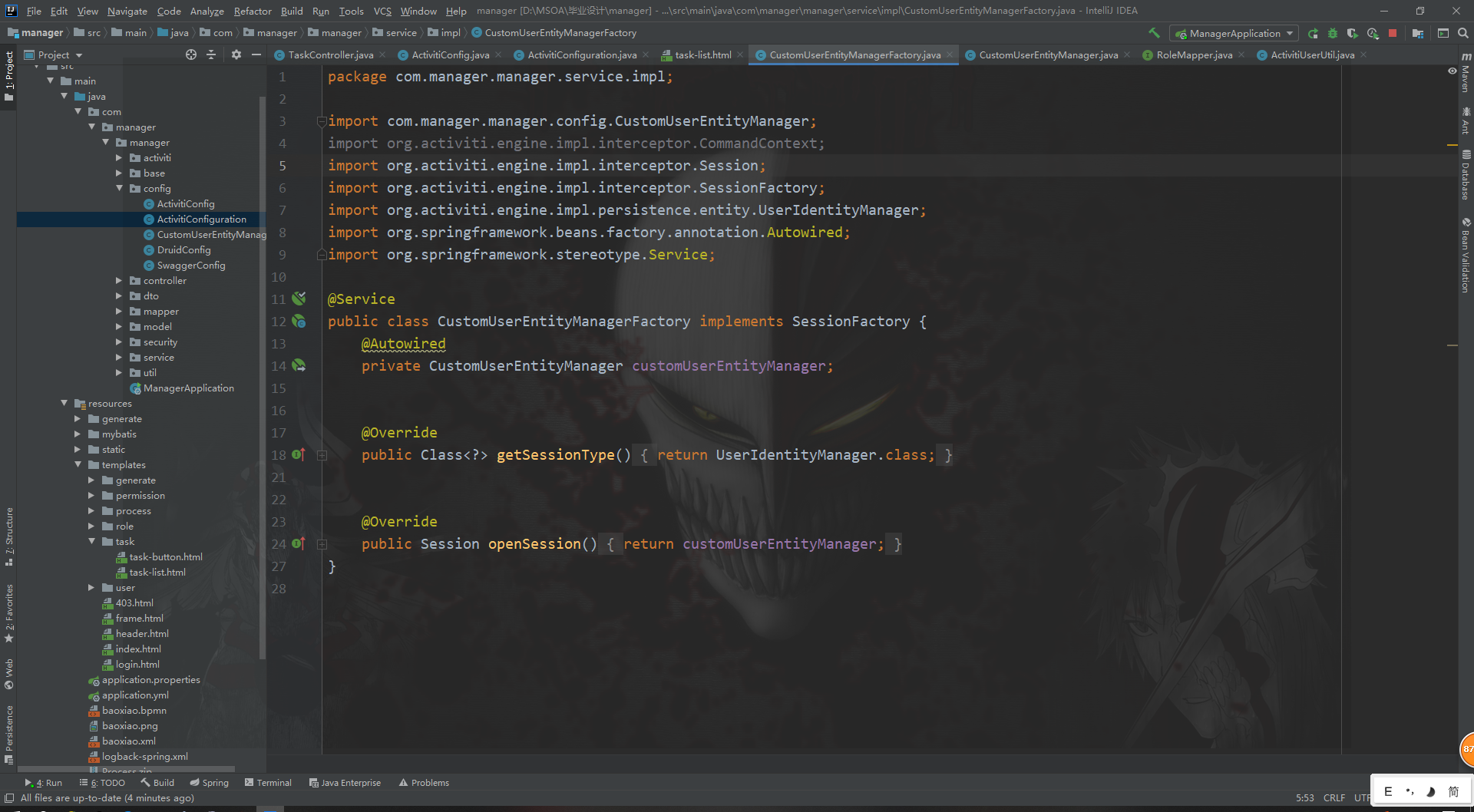Click the Rerun ManagerApplication icon
This screenshot has width=1474, height=812.
(x=1314, y=33)
